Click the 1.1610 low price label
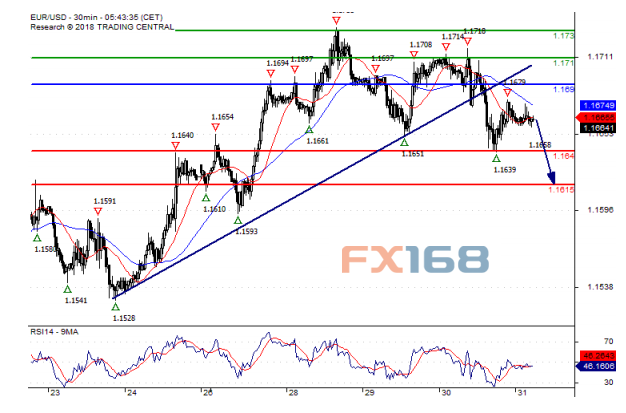The width and height of the screenshot is (626, 413). (214, 209)
